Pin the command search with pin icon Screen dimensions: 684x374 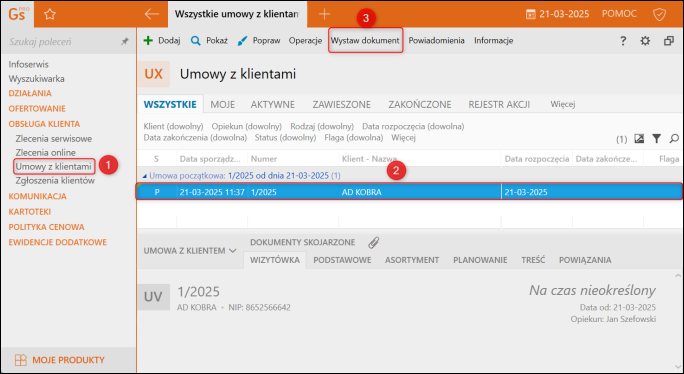pos(125,41)
